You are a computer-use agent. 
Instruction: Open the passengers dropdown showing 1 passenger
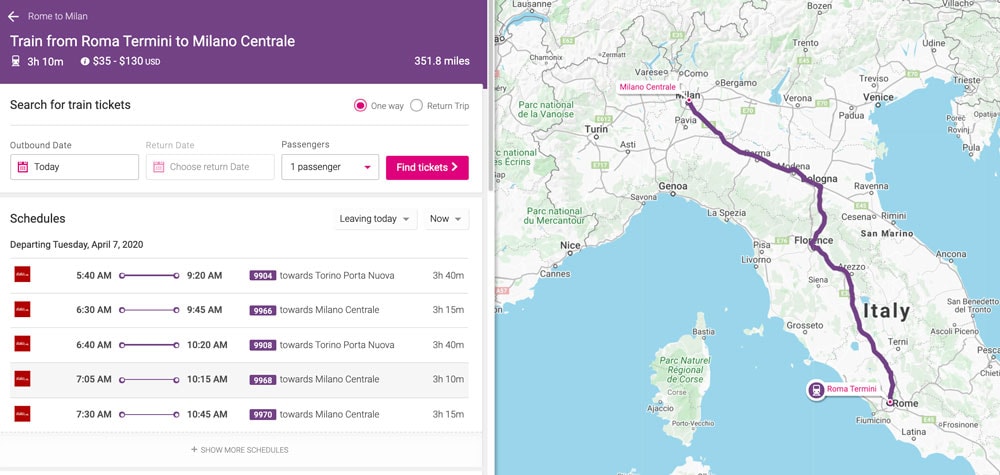(x=330, y=167)
